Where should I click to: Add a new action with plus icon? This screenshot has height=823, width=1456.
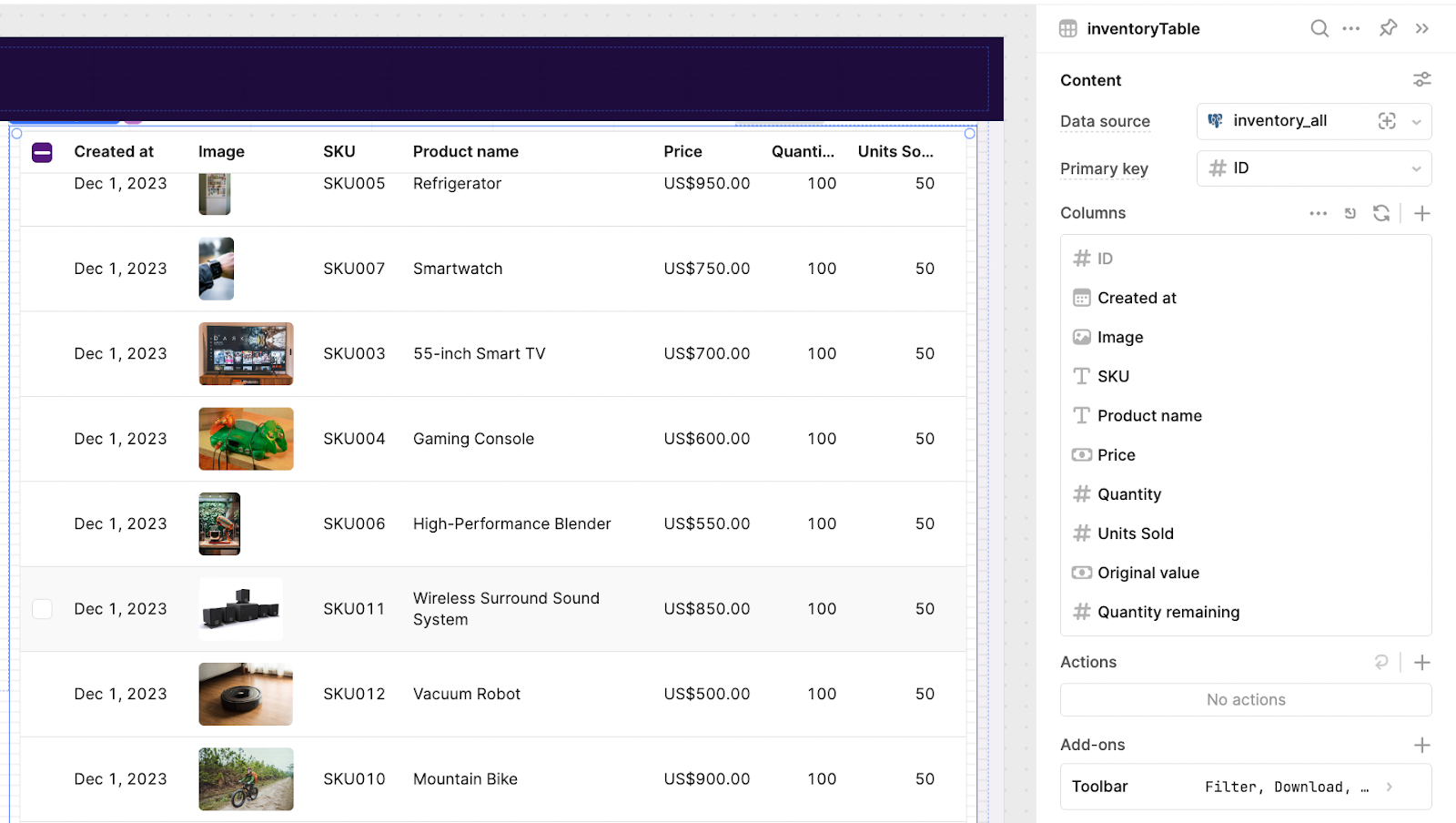point(1422,663)
